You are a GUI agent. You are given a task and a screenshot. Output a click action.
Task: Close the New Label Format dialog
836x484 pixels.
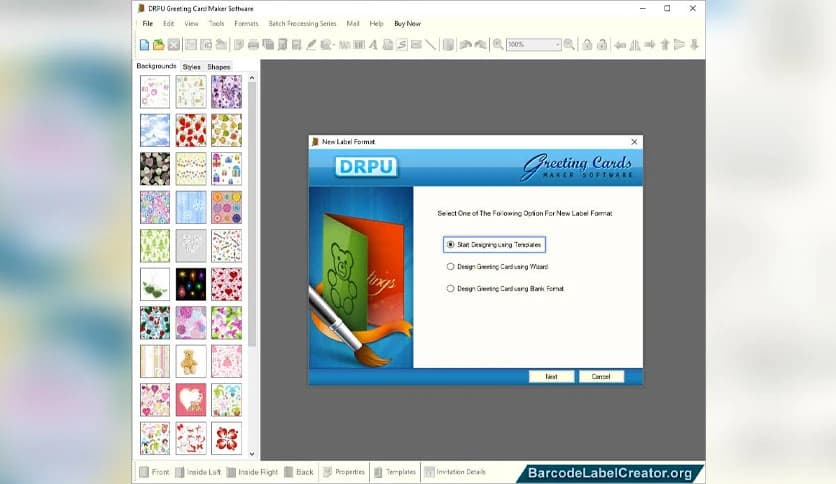(634, 142)
